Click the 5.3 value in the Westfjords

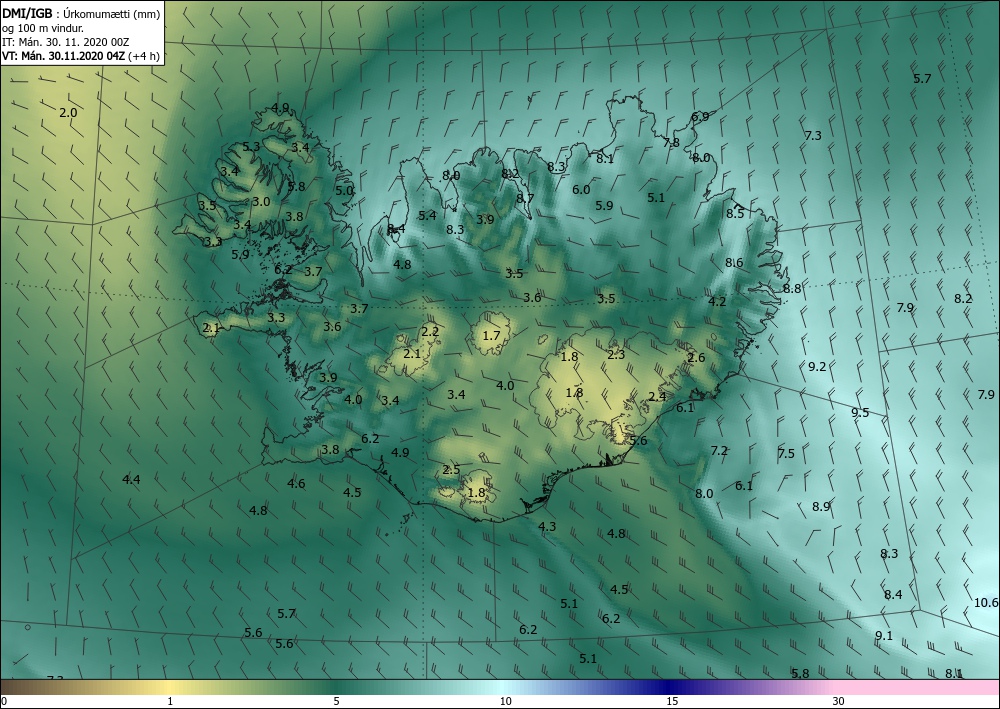tap(251, 147)
